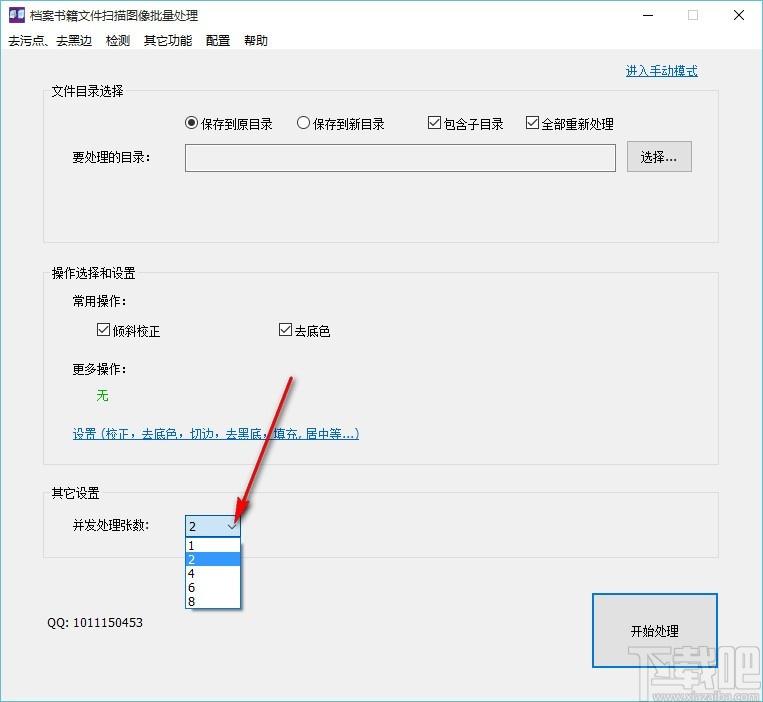
Task: Click the 选择... browse button
Action: point(659,157)
